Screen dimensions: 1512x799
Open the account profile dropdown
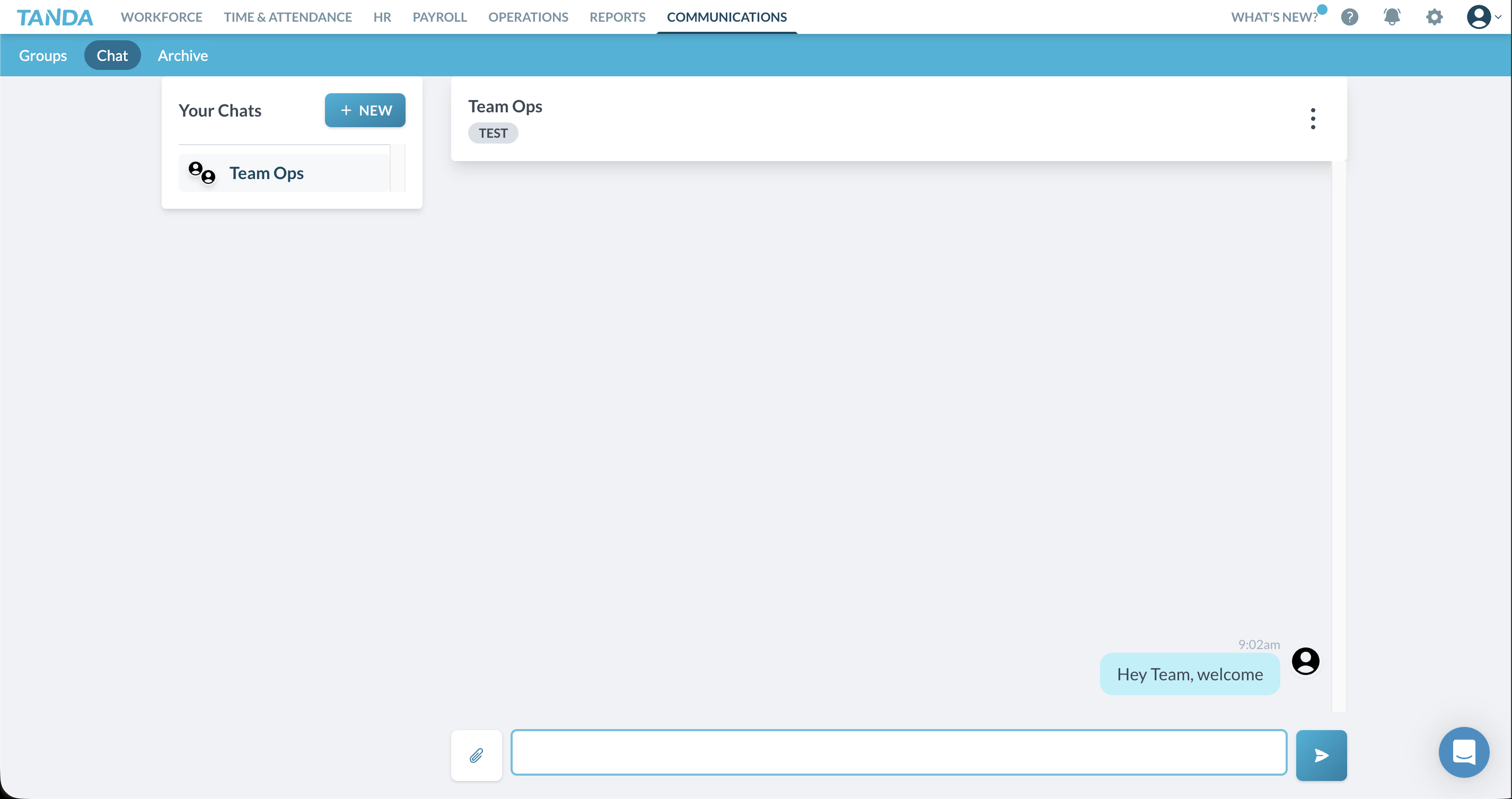point(1482,17)
